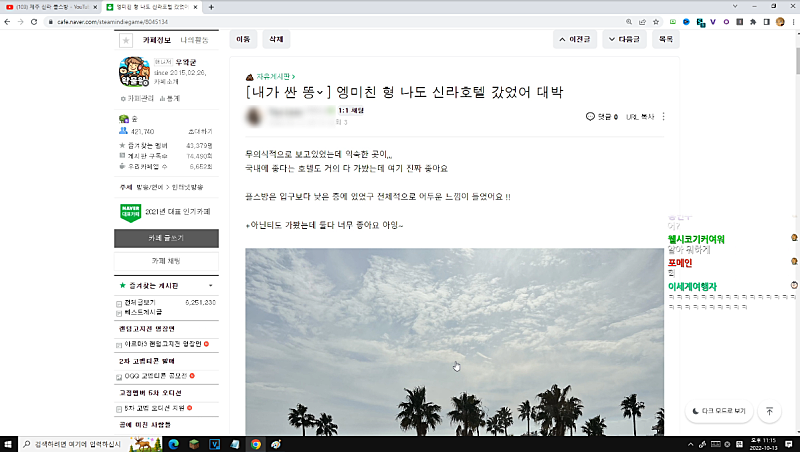Click the 카페 글쓰기 button
Image resolution: width=800 pixels, height=452 pixels.
166,238
